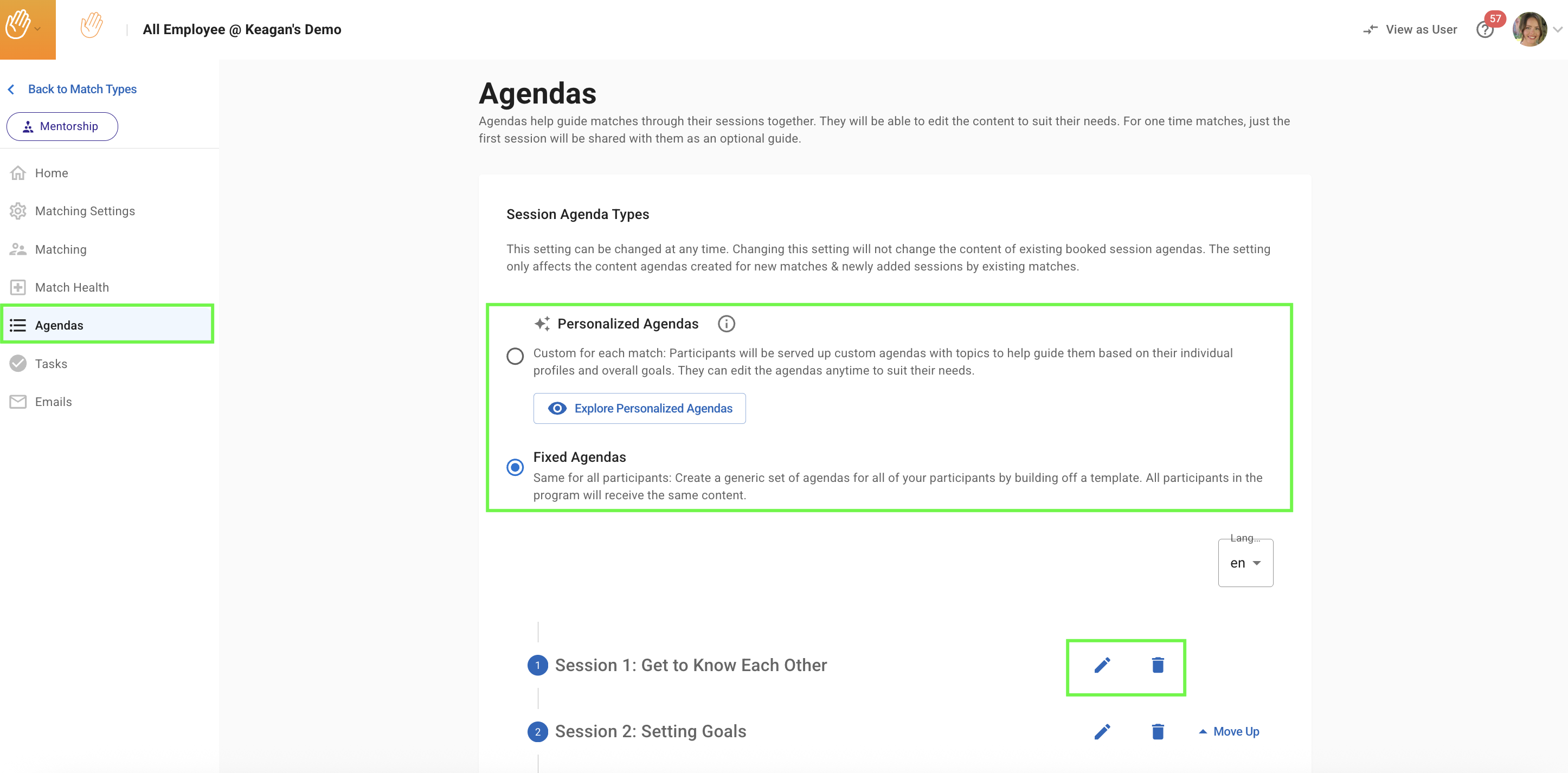Image resolution: width=1568 pixels, height=773 pixels.
Task: Open the language dropdown showing en
Action: 1245,563
